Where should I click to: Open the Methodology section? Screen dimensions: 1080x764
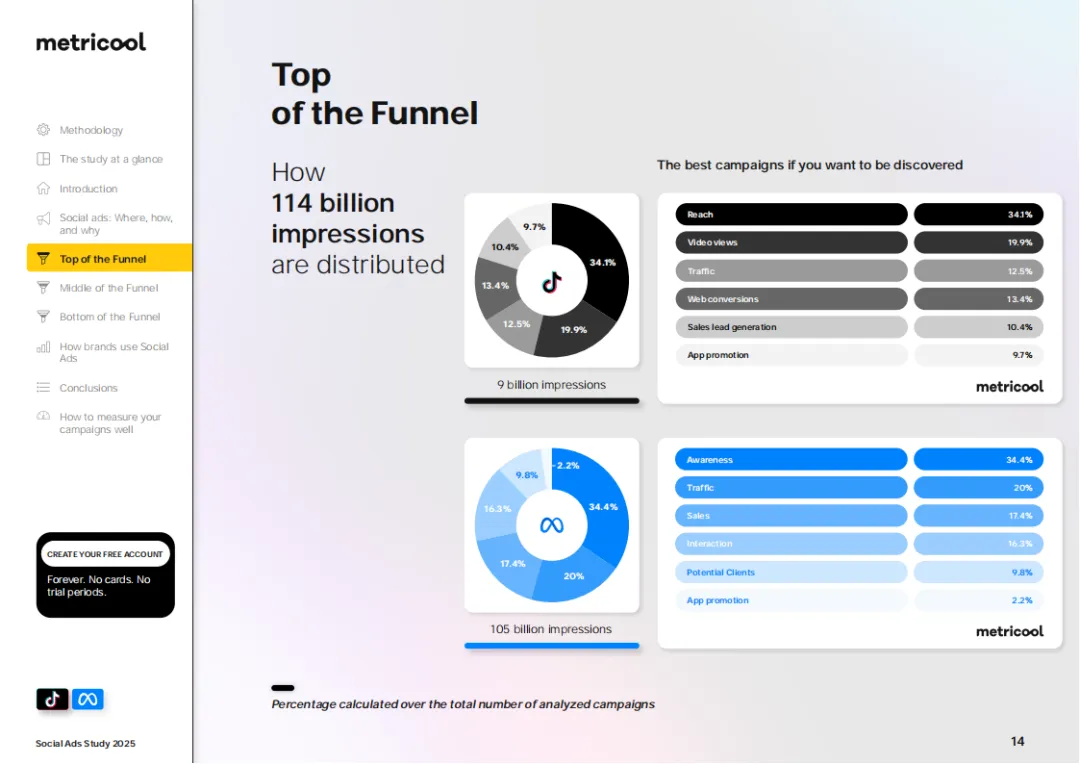click(91, 130)
